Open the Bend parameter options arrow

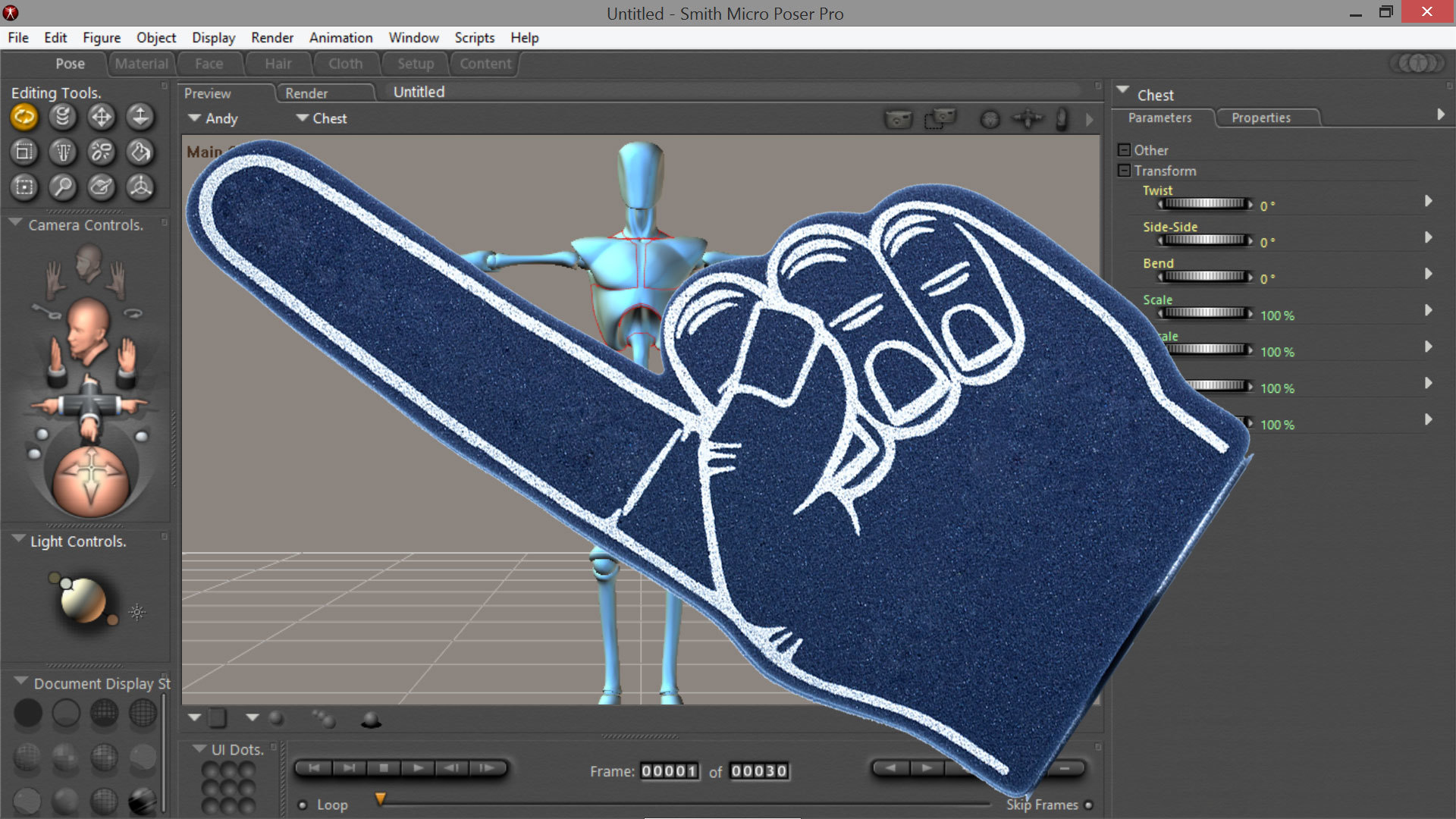pos(1429,274)
